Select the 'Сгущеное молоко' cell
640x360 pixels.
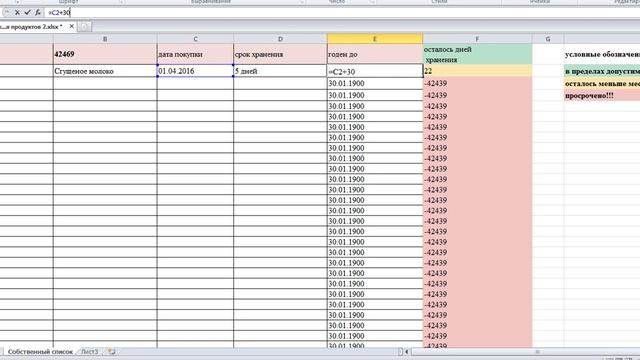click(105, 71)
